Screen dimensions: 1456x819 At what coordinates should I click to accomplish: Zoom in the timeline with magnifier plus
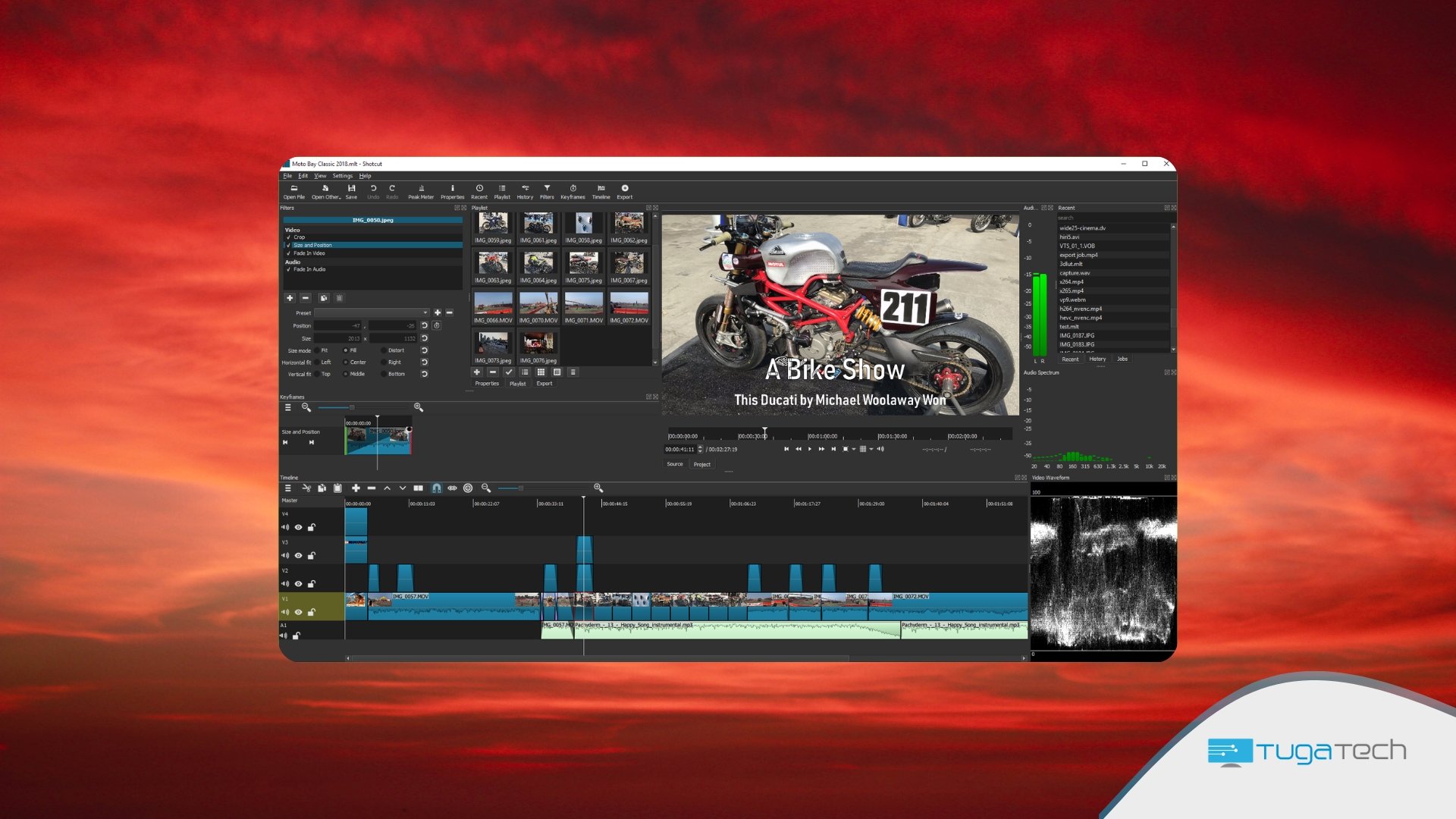click(x=598, y=488)
